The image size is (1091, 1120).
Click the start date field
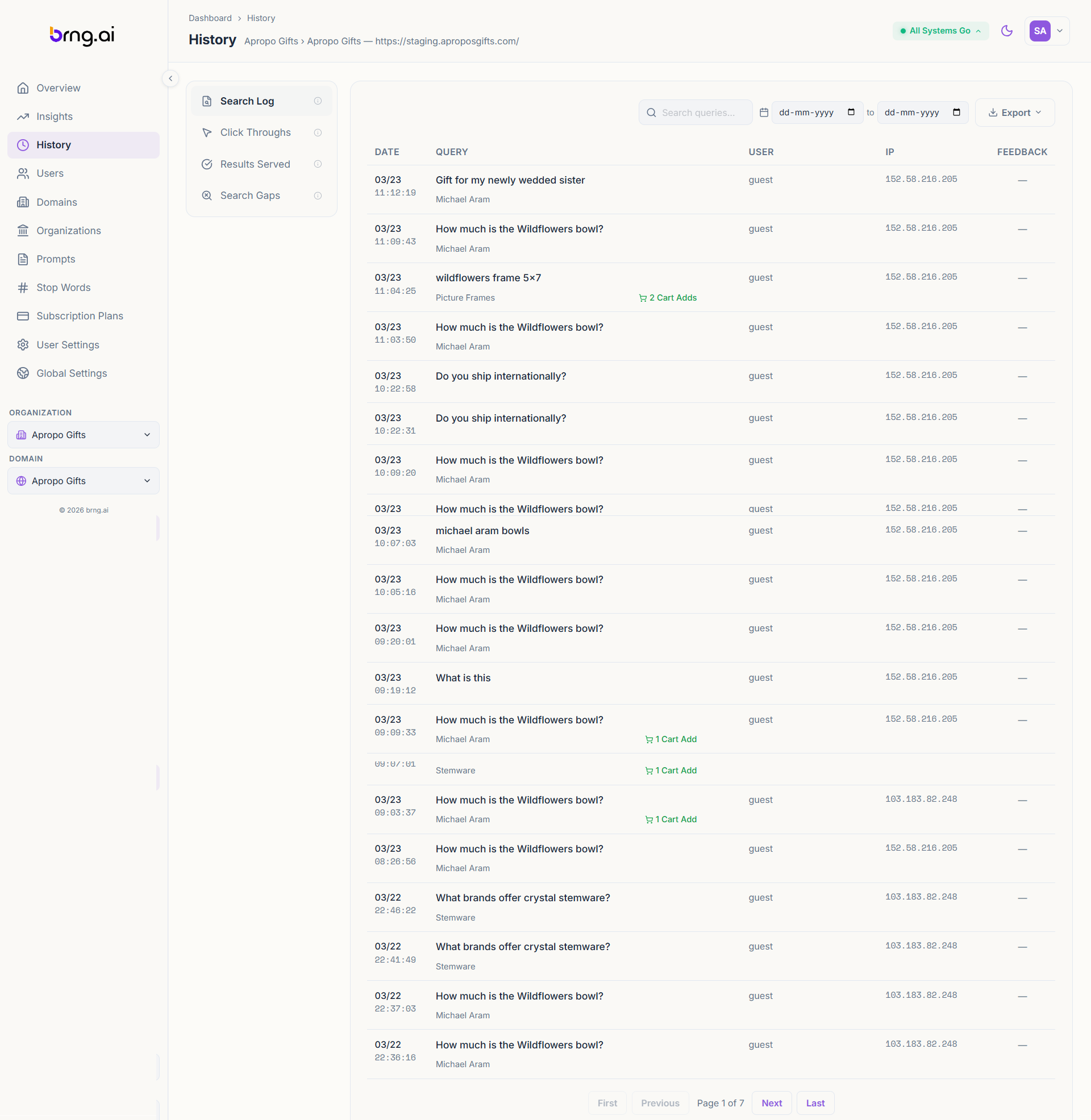coord(817,113)
